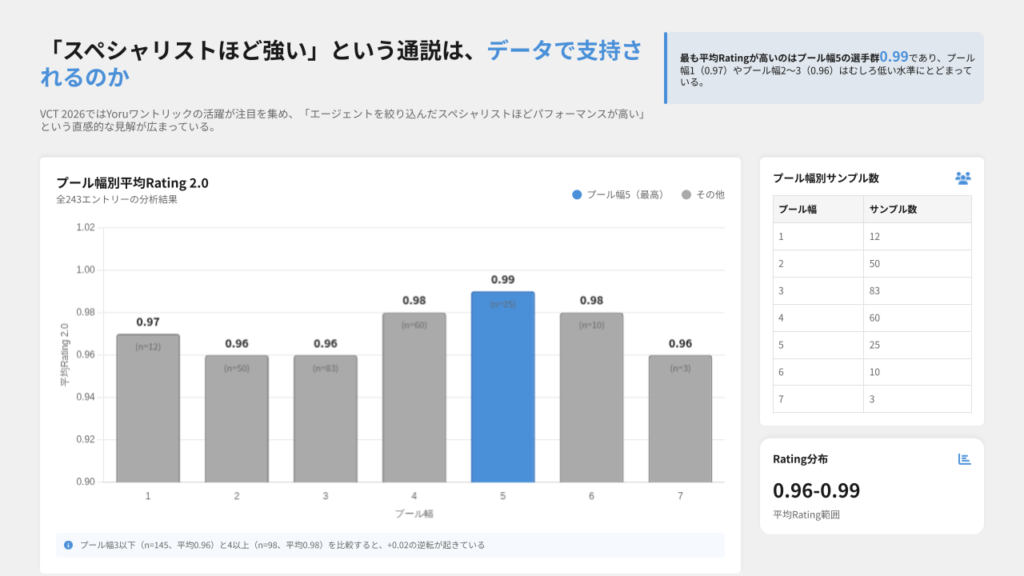
Task: Click the 0.96-0.99 rating range value
Action: (816, 491)
